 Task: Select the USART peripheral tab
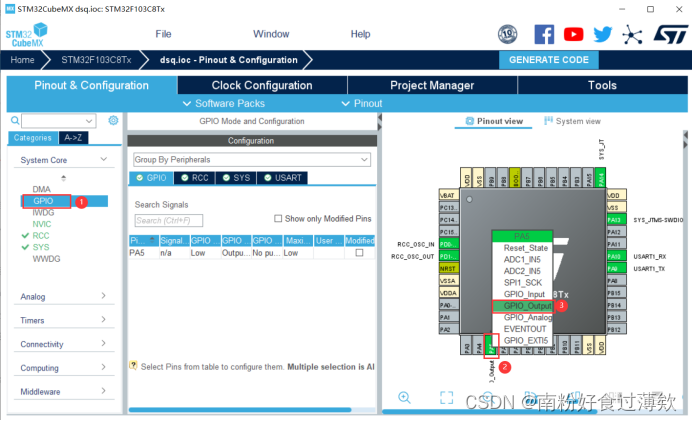[x=282, y=178]
